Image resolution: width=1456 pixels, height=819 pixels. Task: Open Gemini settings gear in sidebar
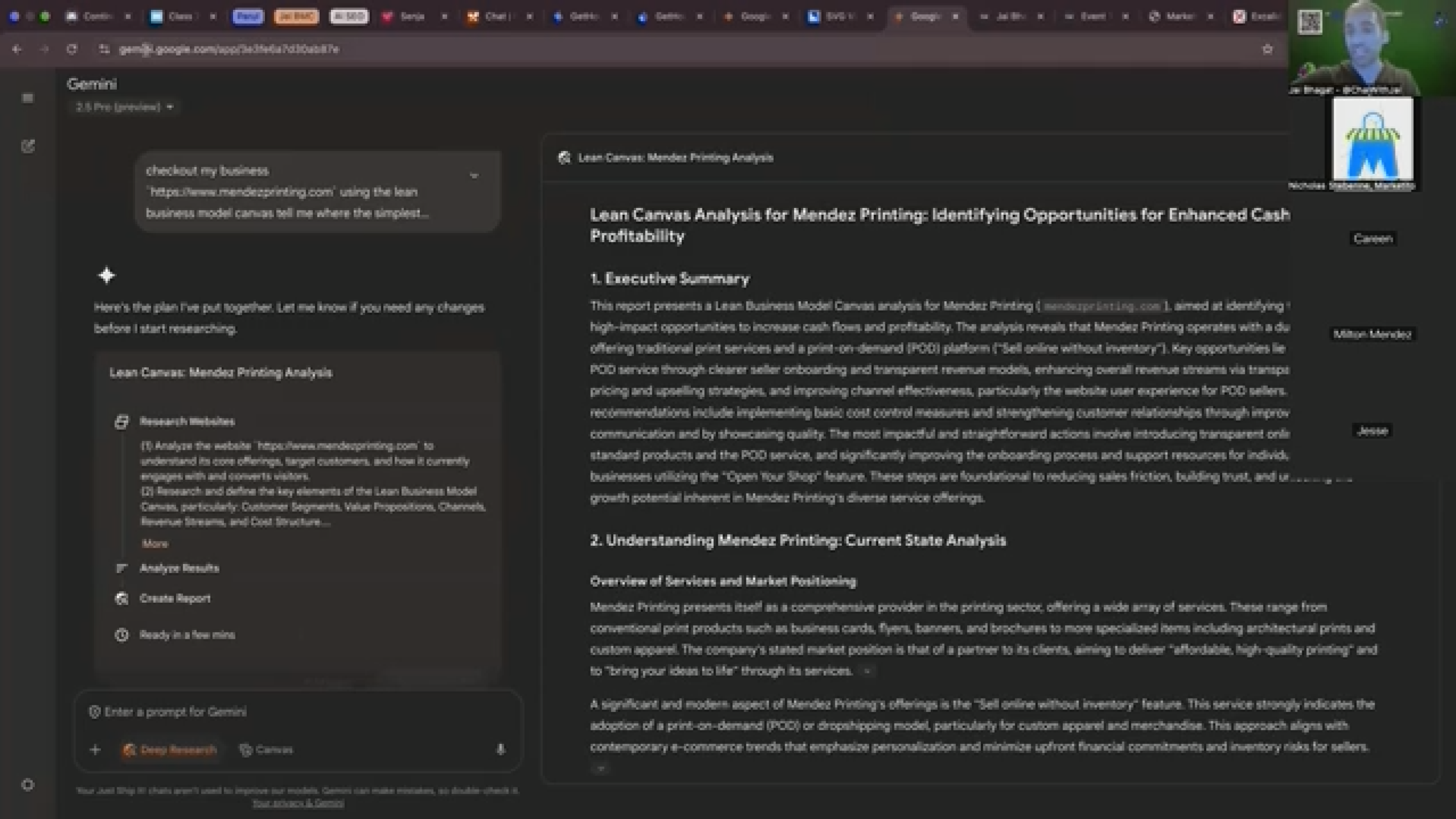[x=28, y=785]
